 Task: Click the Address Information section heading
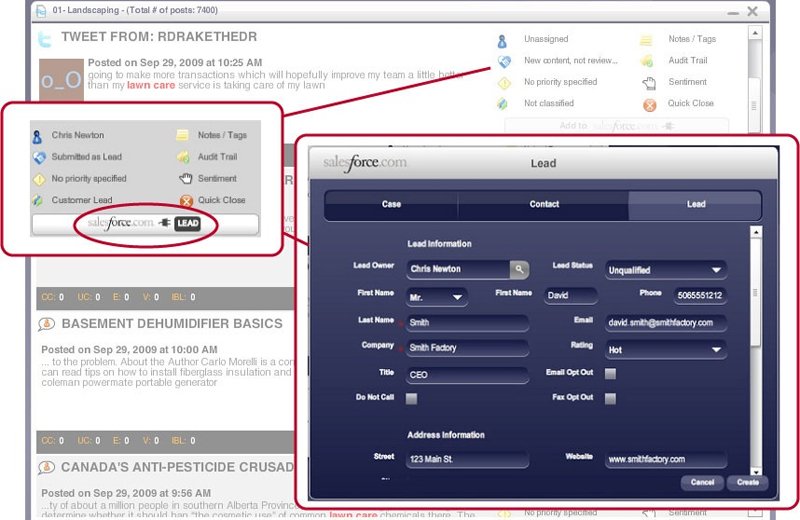coord(446,435)
